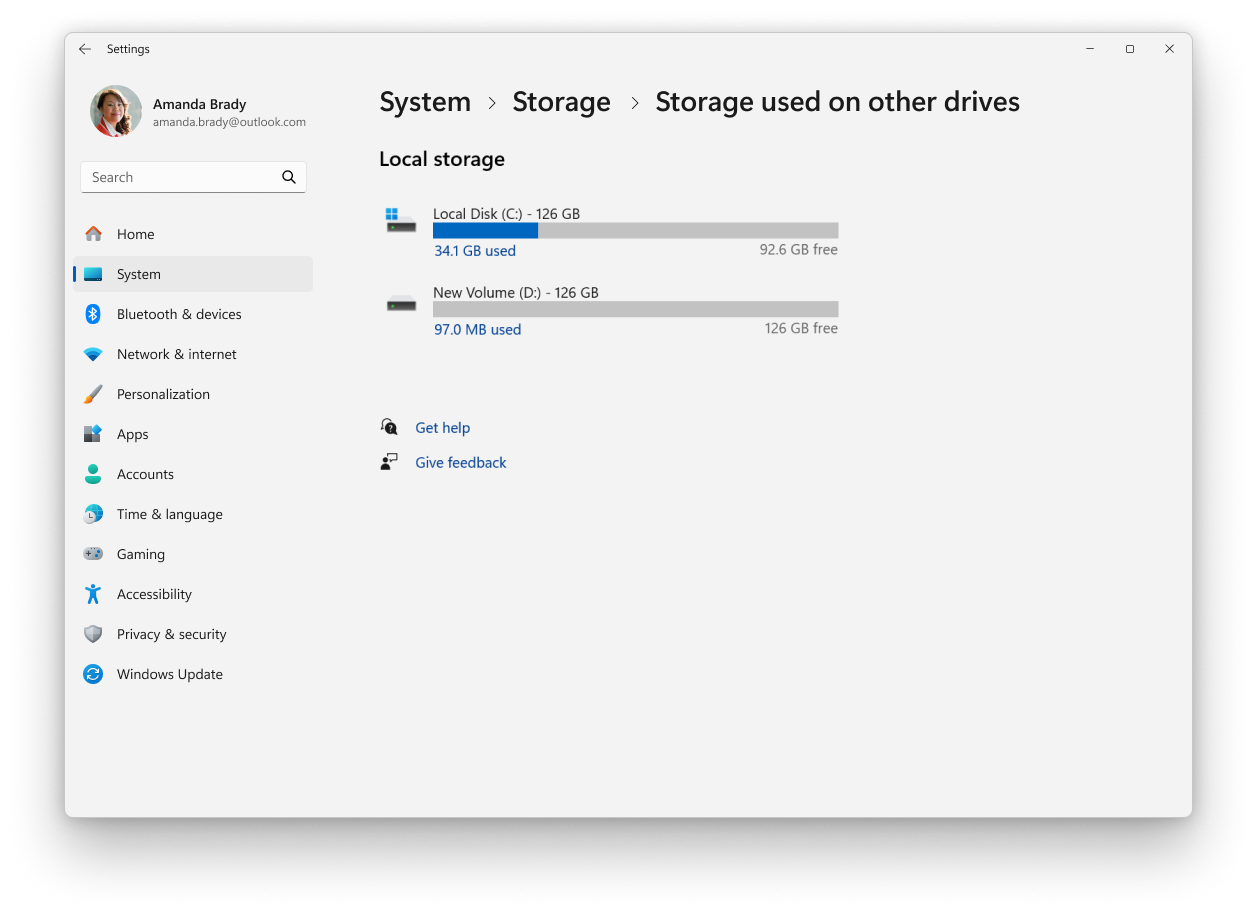Click inside the Search settings field
Viewport: 1257px width, 914px height.
coord(180,177)
